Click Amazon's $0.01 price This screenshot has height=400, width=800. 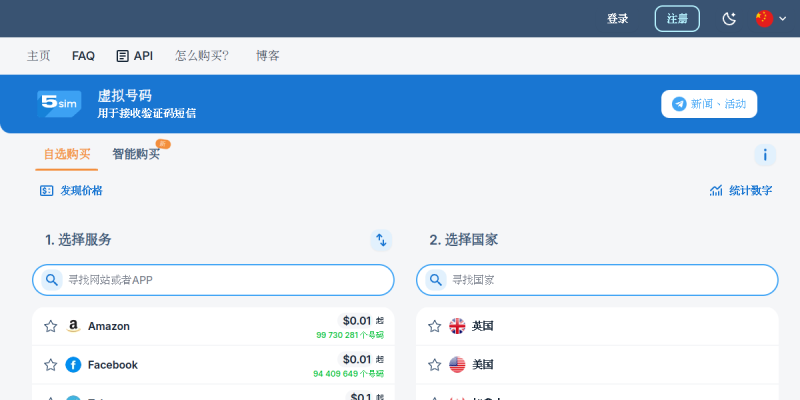coord(357,321)
